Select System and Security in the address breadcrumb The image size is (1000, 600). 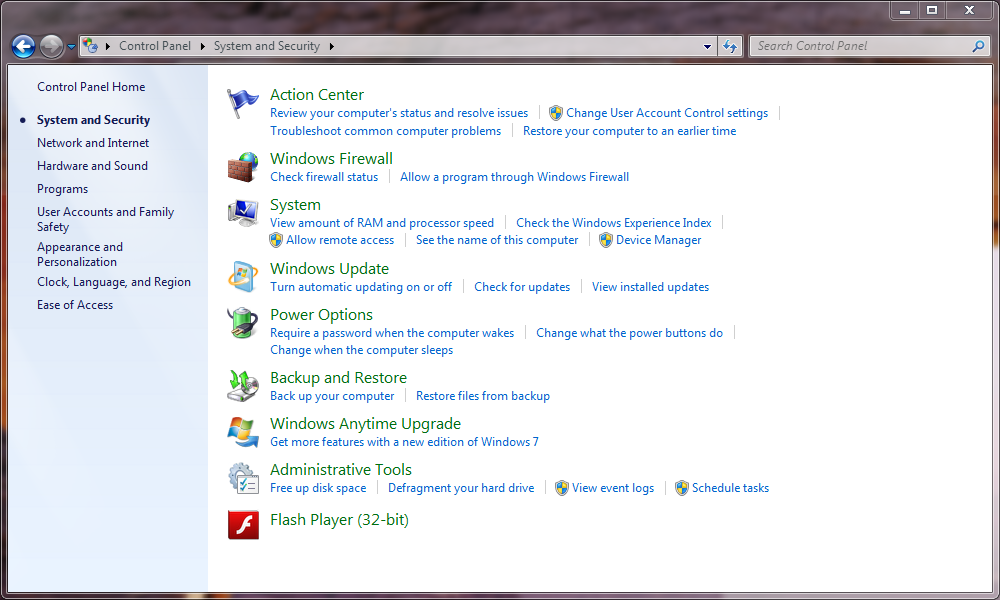(267, 46)
